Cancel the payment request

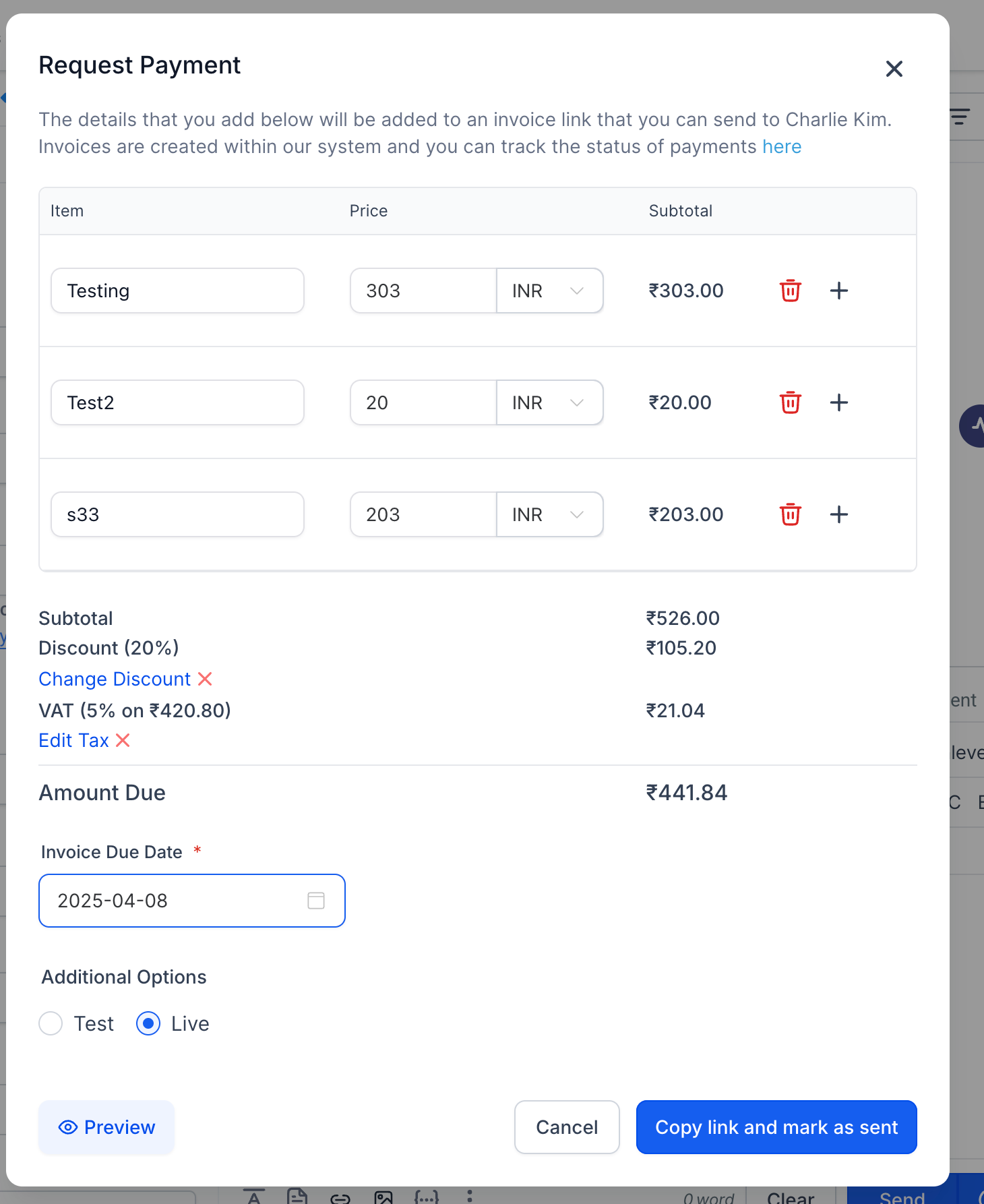pos(567,1127)
